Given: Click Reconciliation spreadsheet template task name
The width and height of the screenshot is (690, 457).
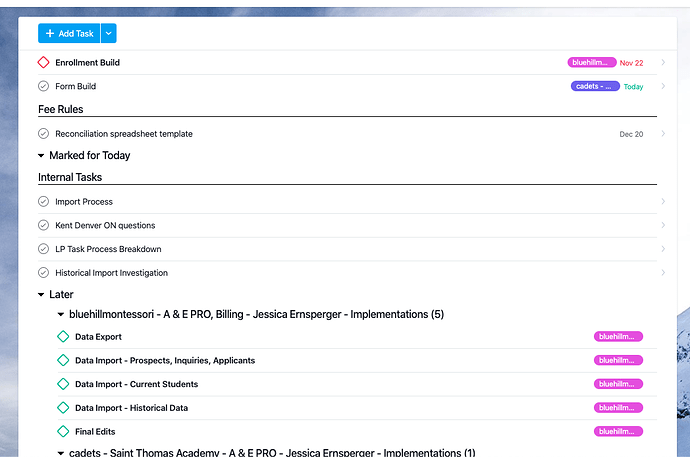Looking at the screenshot, I should (124, 134).
